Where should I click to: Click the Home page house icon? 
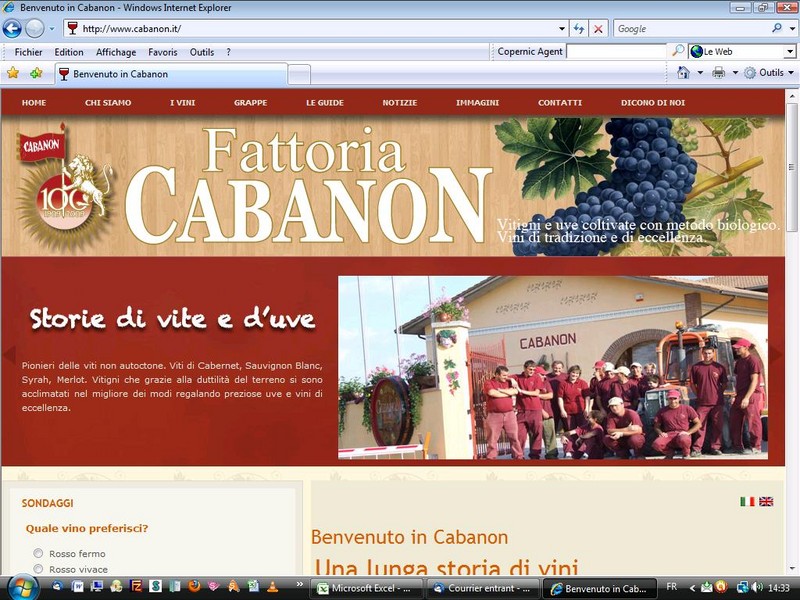tap(683, 72)
